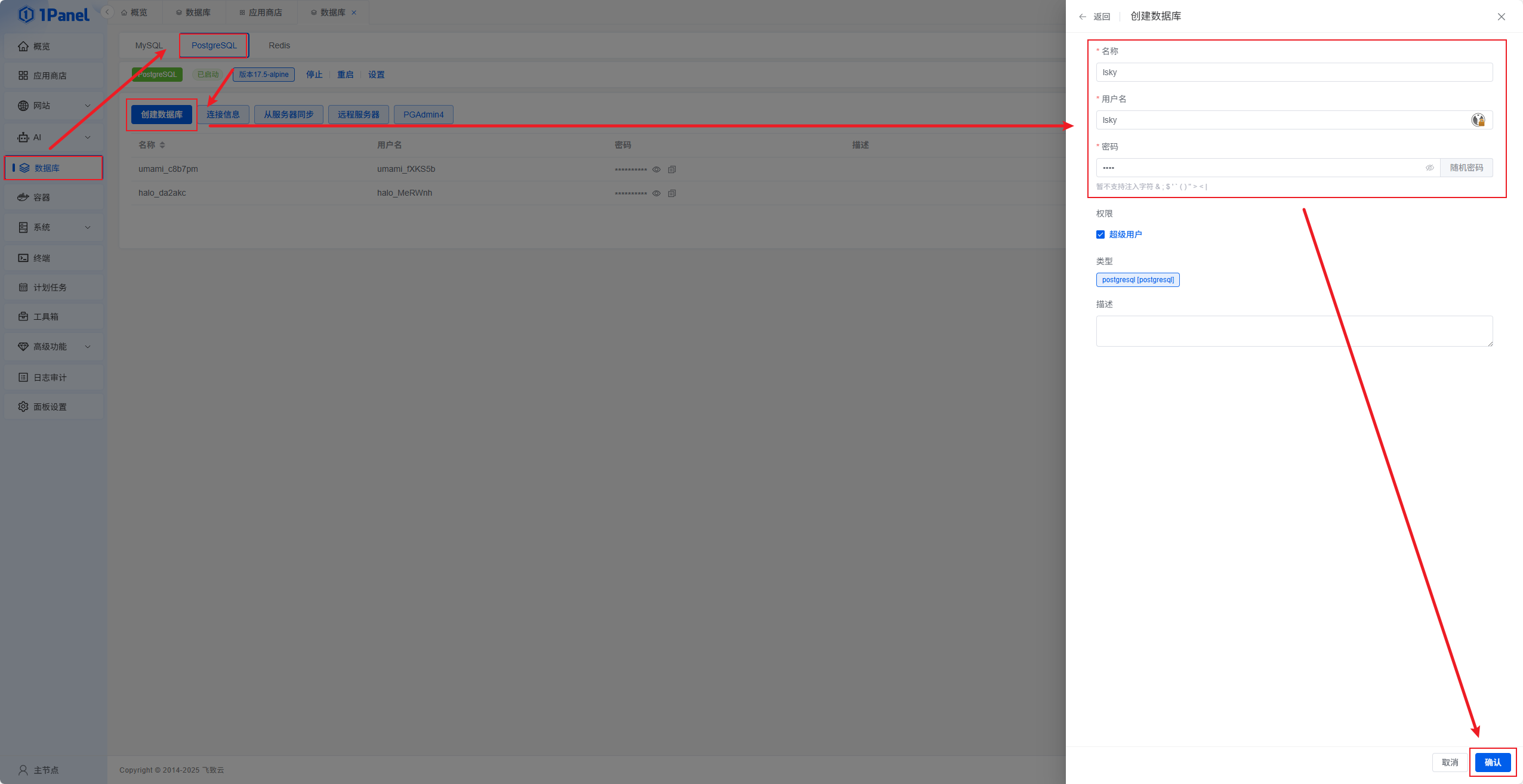Click 主节点 user icon at bottom
Screen dimensions: 1523x784
pyautogui.click(x=23, y=770)
